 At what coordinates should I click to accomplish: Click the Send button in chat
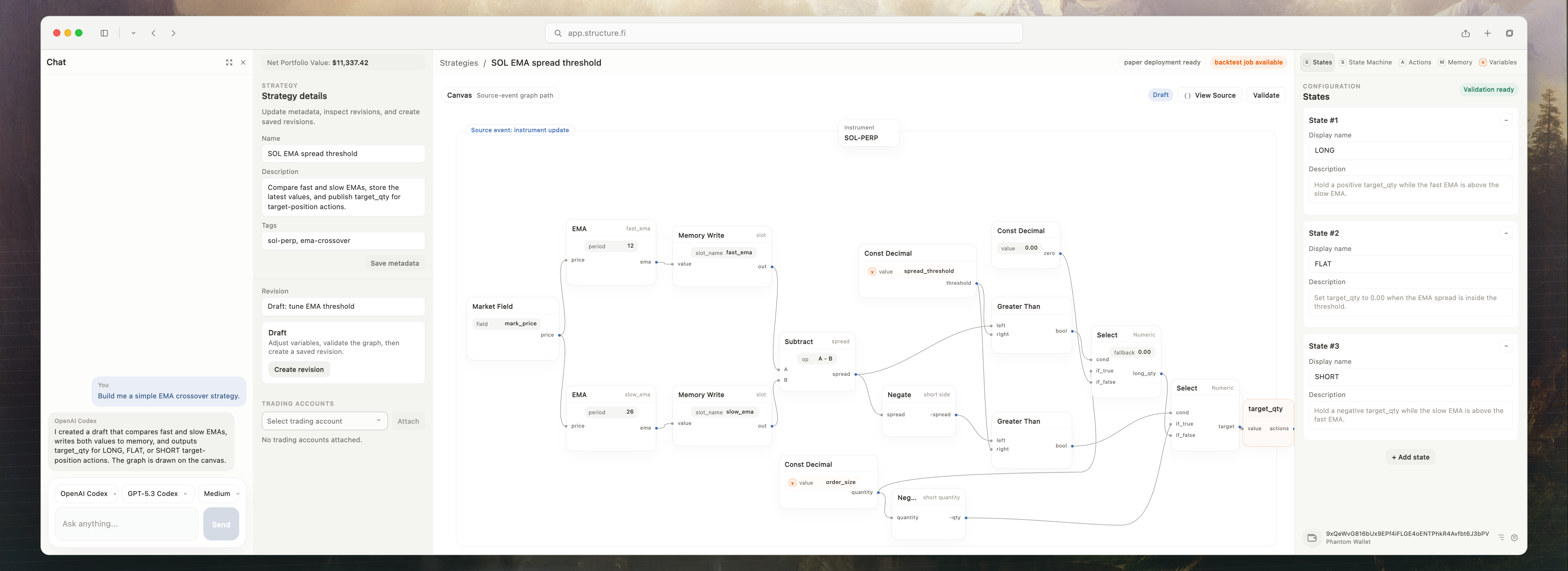221,524
